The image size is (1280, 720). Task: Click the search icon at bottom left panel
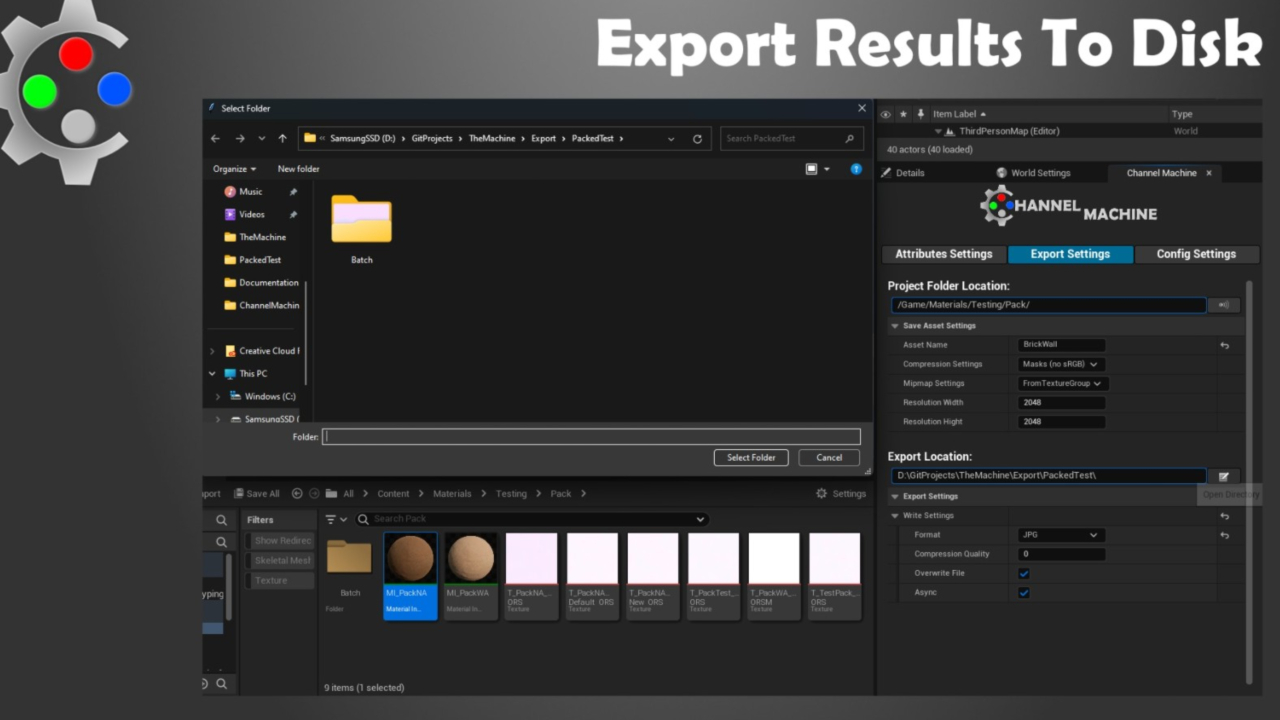[221, 684]
